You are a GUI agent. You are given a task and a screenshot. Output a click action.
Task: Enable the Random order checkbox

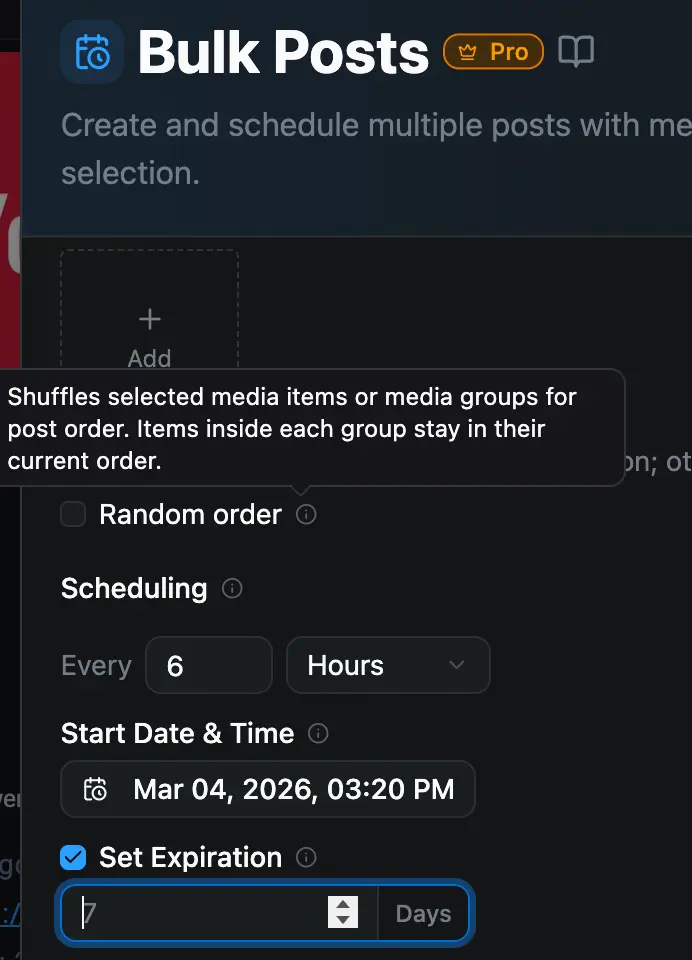pyautogui.click(x=73, y=514)
